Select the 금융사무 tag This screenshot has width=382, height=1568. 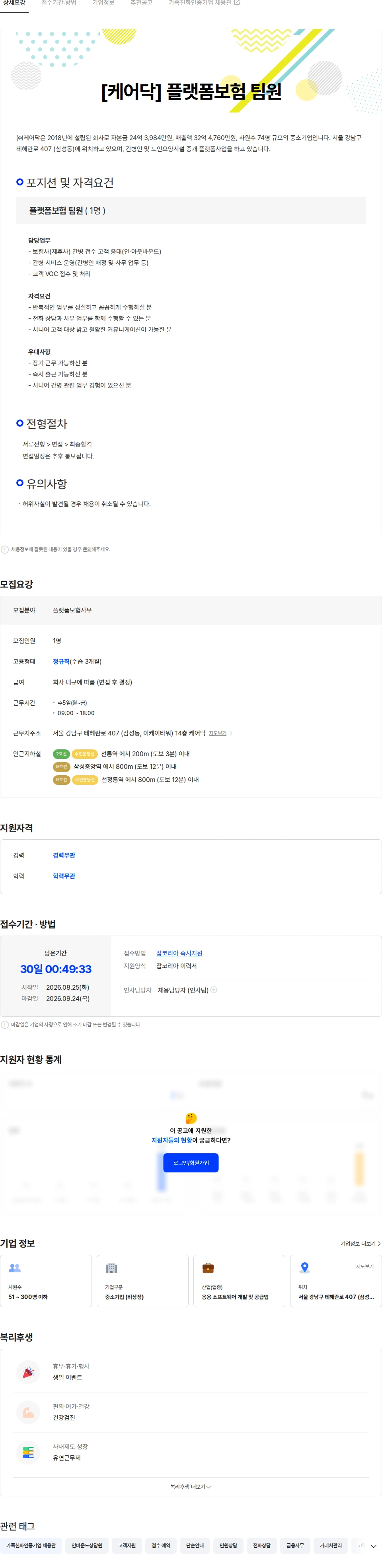(x=296, y=1545)
